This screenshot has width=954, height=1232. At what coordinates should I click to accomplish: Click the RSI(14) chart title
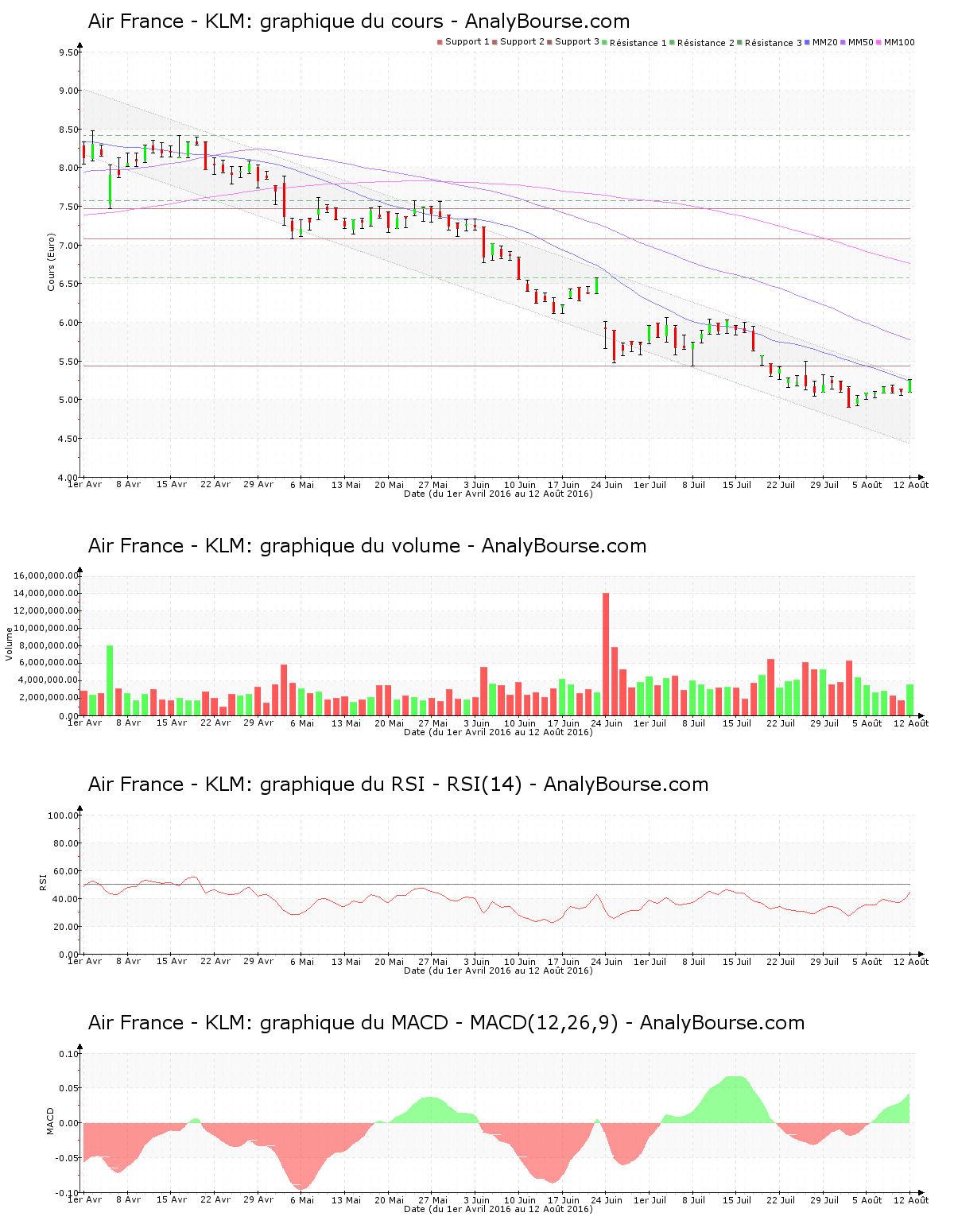tap(398, 785)
